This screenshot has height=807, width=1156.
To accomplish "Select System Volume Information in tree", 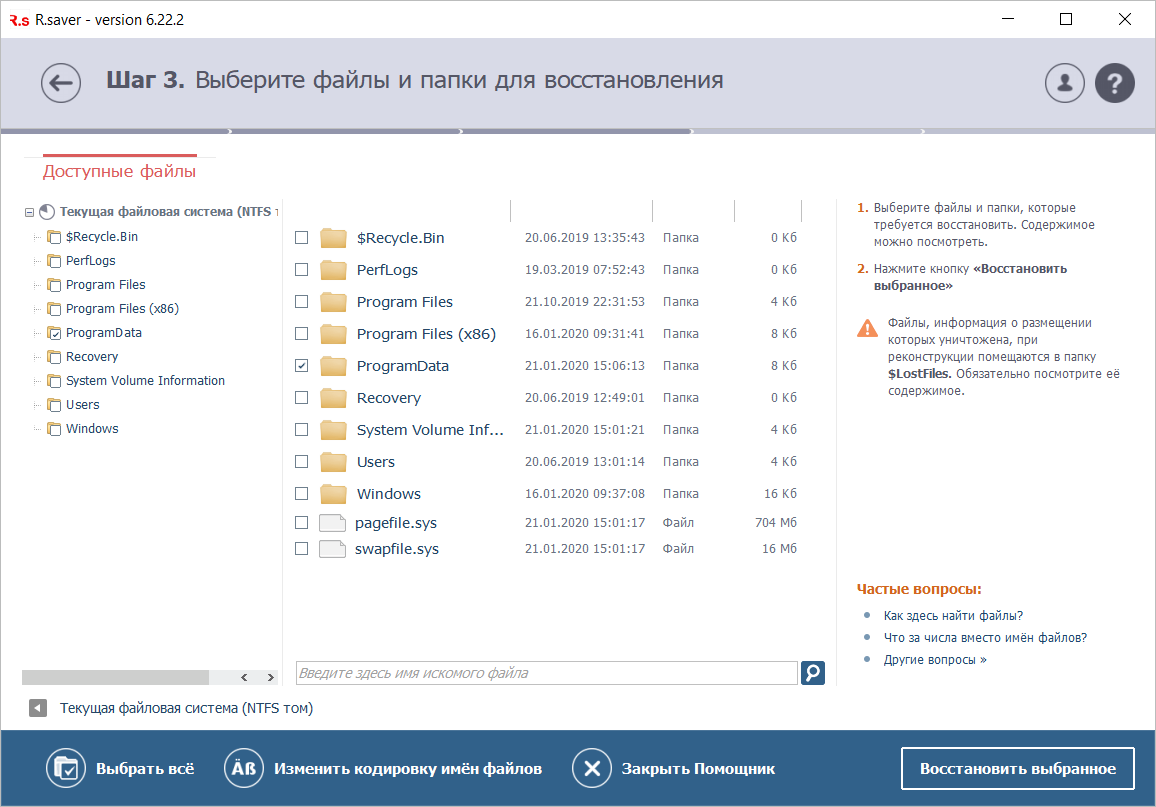I will click(x=145, y=380).
